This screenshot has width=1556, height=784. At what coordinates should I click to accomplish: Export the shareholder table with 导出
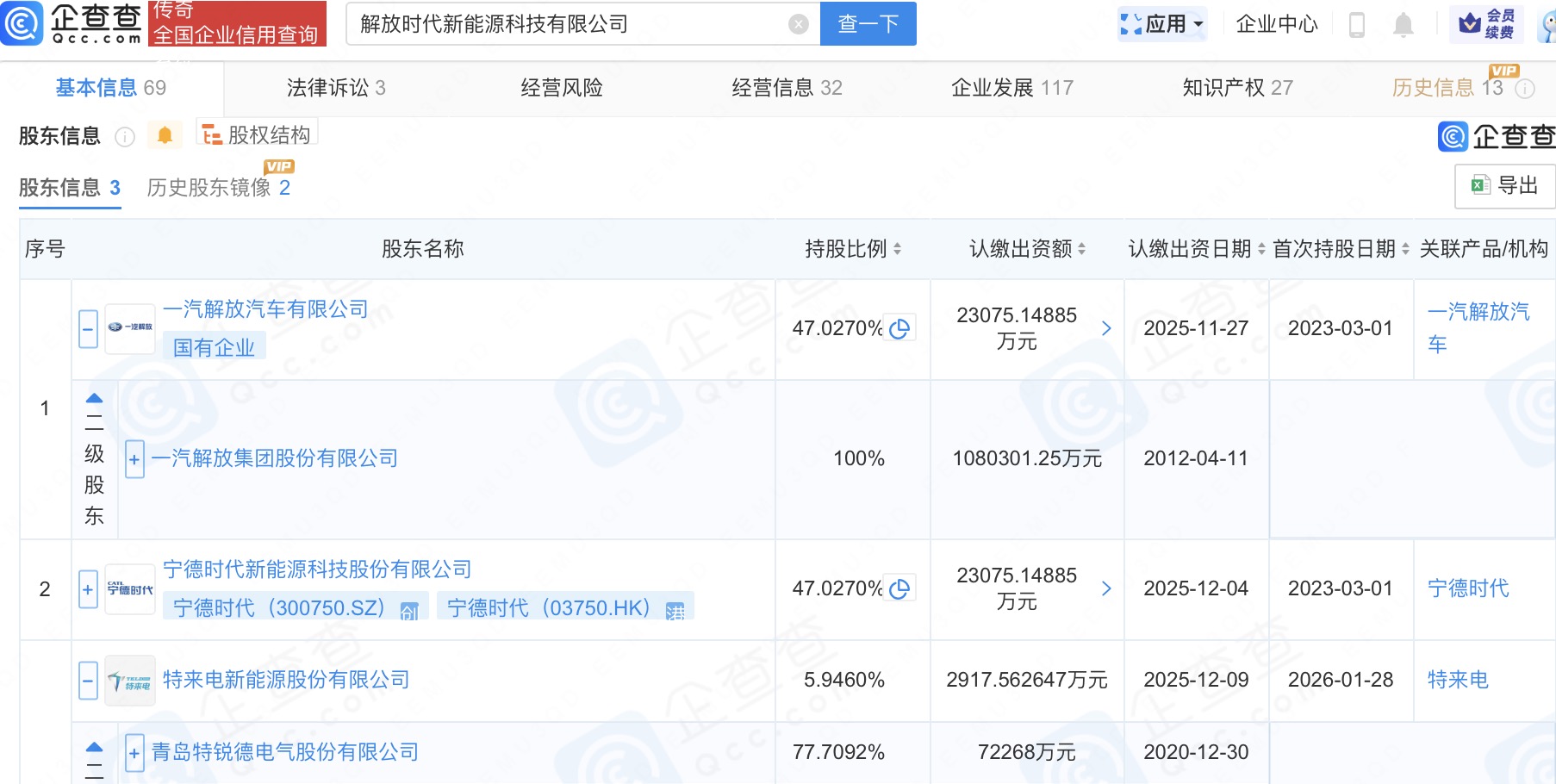(x=1505, y=185)
